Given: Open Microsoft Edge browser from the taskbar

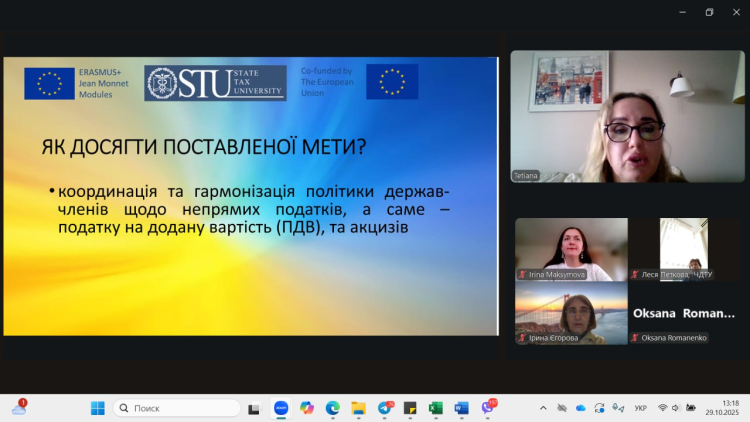Looking at the screenshot, I should [332, 408].
